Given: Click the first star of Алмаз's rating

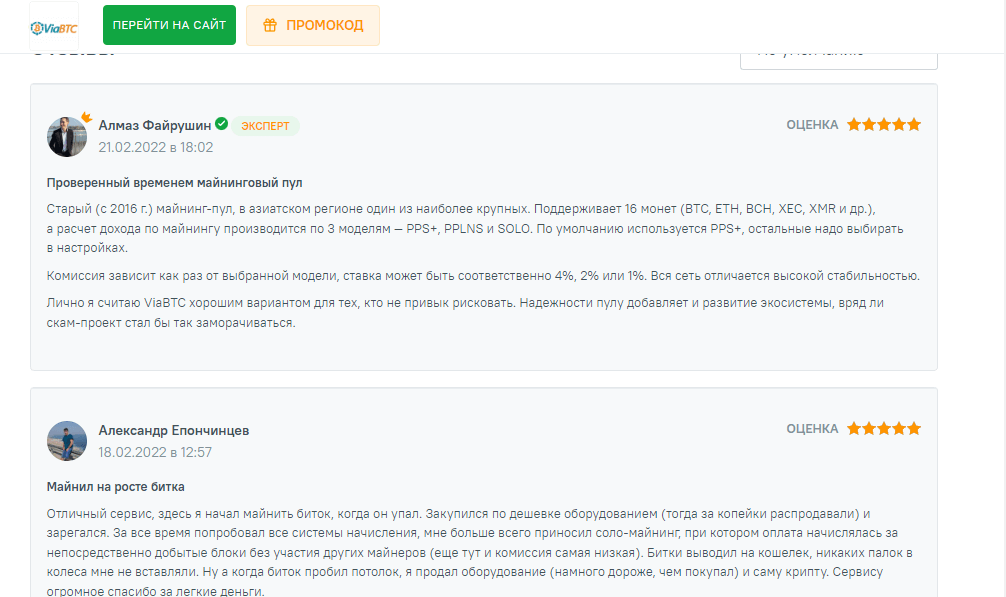Looking at the screenshot, I should tap(854, 125).
